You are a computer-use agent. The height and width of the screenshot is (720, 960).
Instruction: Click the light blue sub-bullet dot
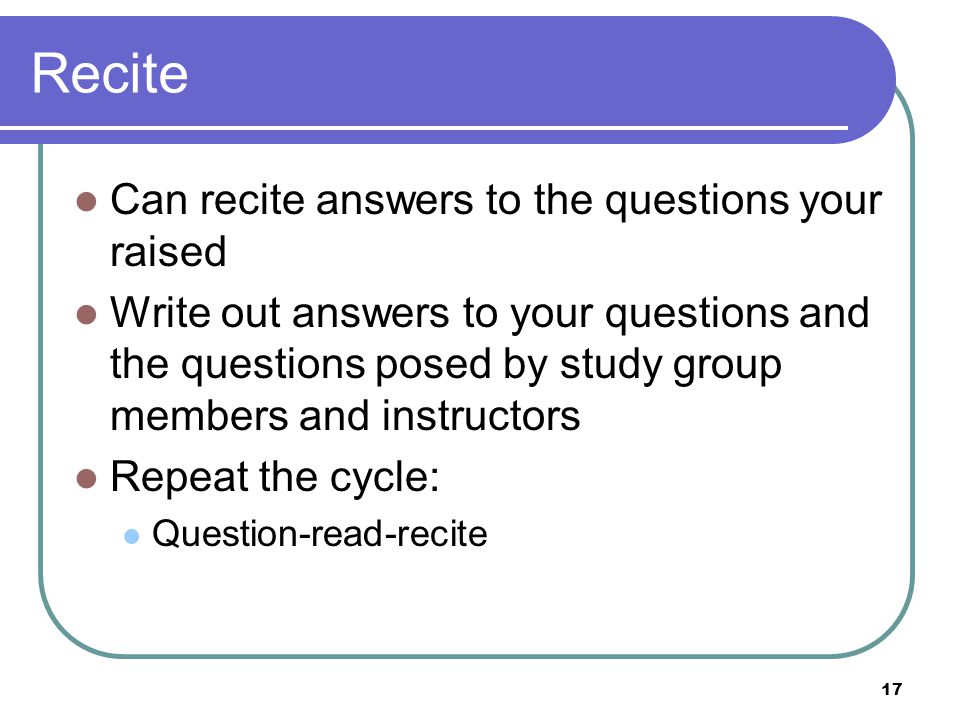coord(132,536)
